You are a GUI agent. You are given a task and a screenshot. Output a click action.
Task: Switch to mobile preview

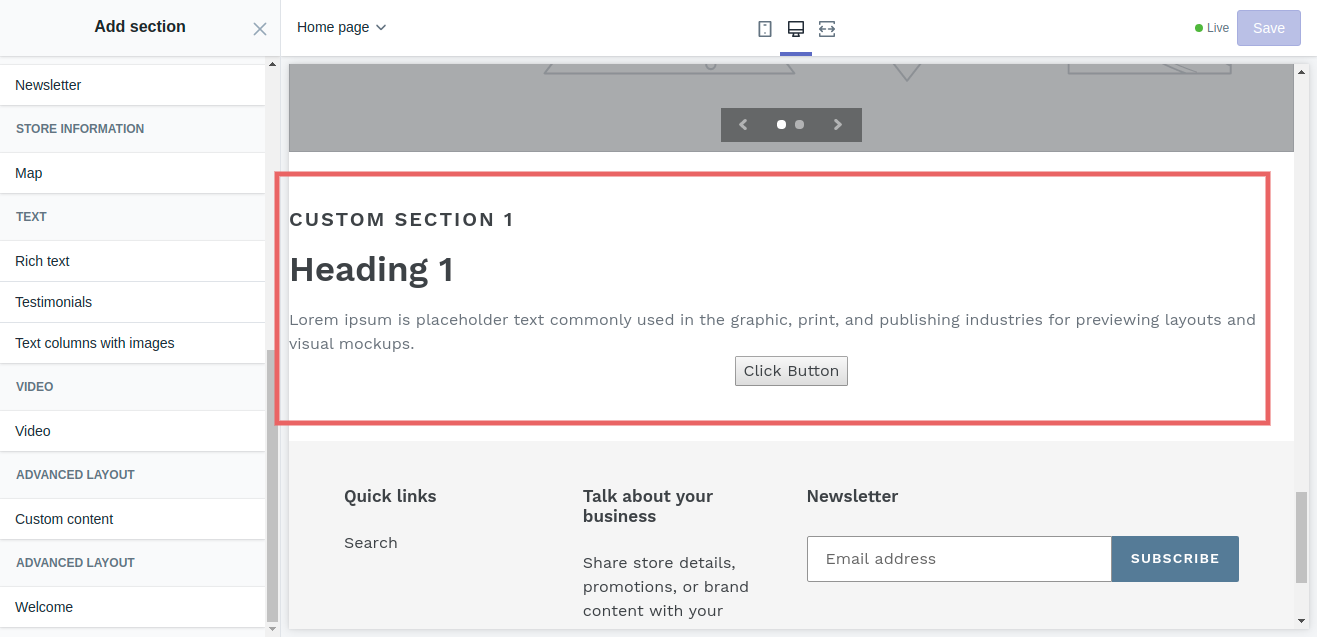click(x=765, y=29)
